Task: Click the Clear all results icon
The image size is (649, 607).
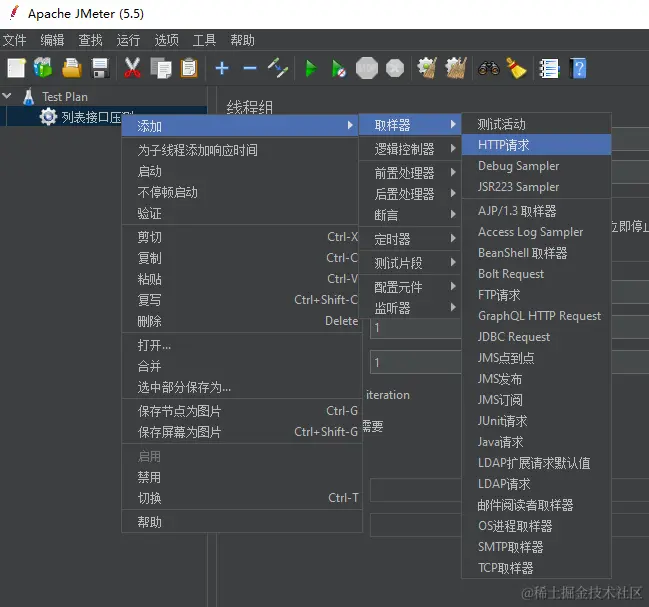Action: tap(456, 68)
